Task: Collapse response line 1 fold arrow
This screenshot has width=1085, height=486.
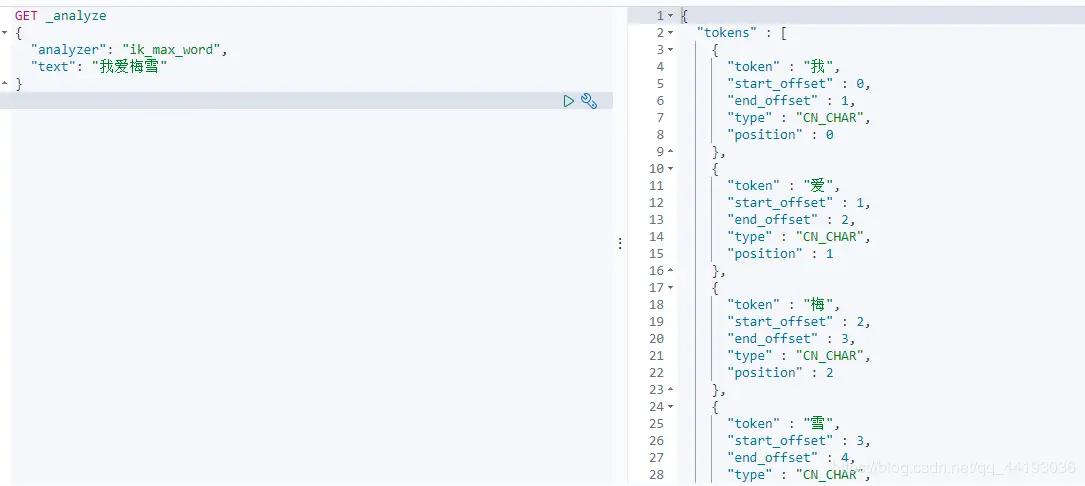Action: tap(671, 15)
